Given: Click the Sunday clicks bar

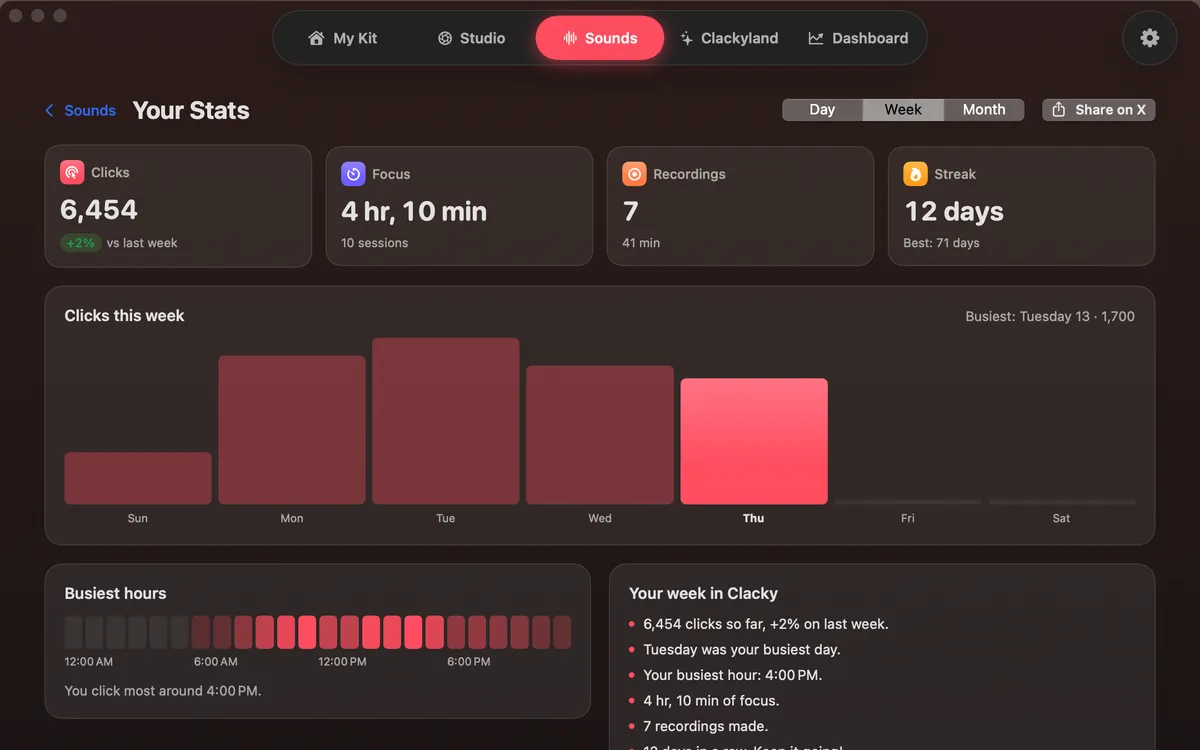Looking at the screenshot, I should click(138, 478).
